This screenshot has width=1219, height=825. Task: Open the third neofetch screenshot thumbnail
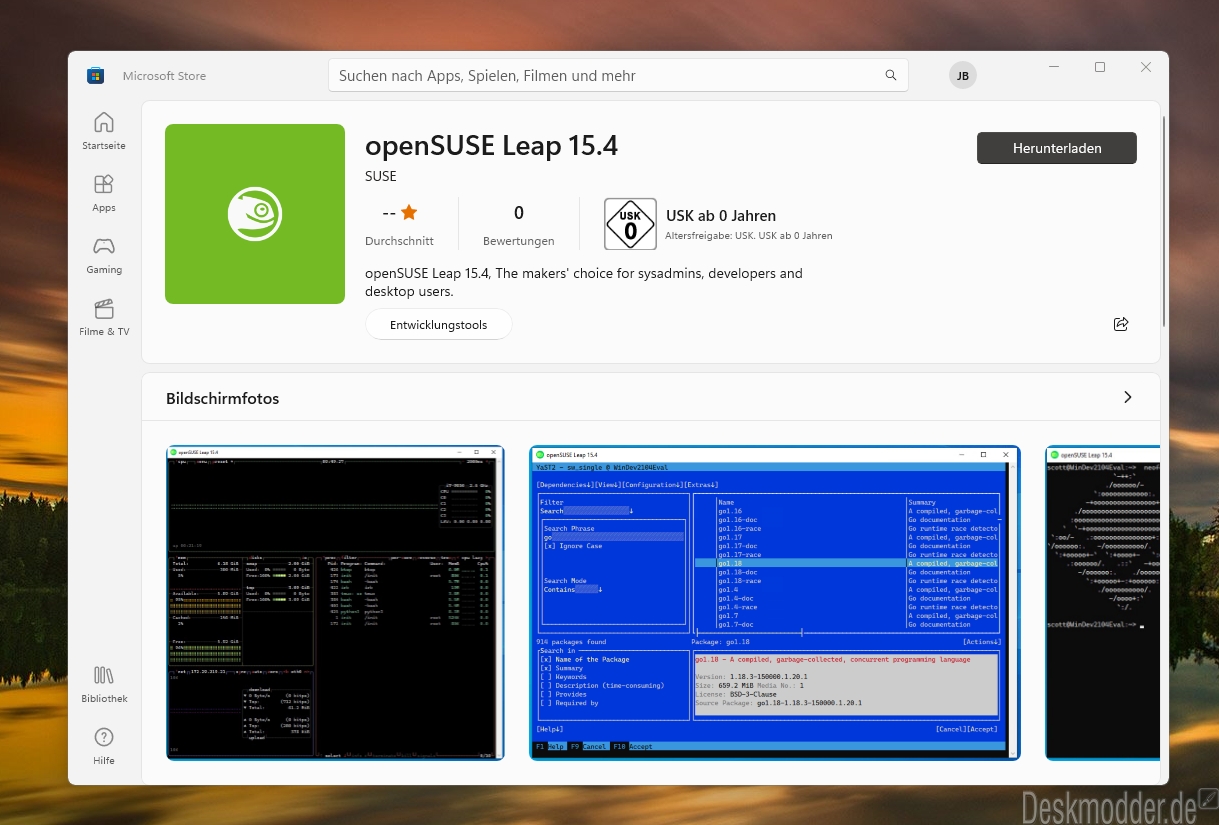[x=1102, y=603]
